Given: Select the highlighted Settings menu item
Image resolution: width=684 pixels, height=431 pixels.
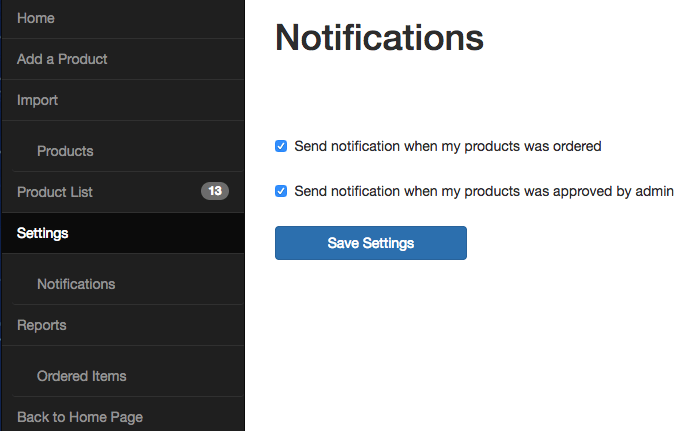Looking at the screenshot, I should pos(43,233).
